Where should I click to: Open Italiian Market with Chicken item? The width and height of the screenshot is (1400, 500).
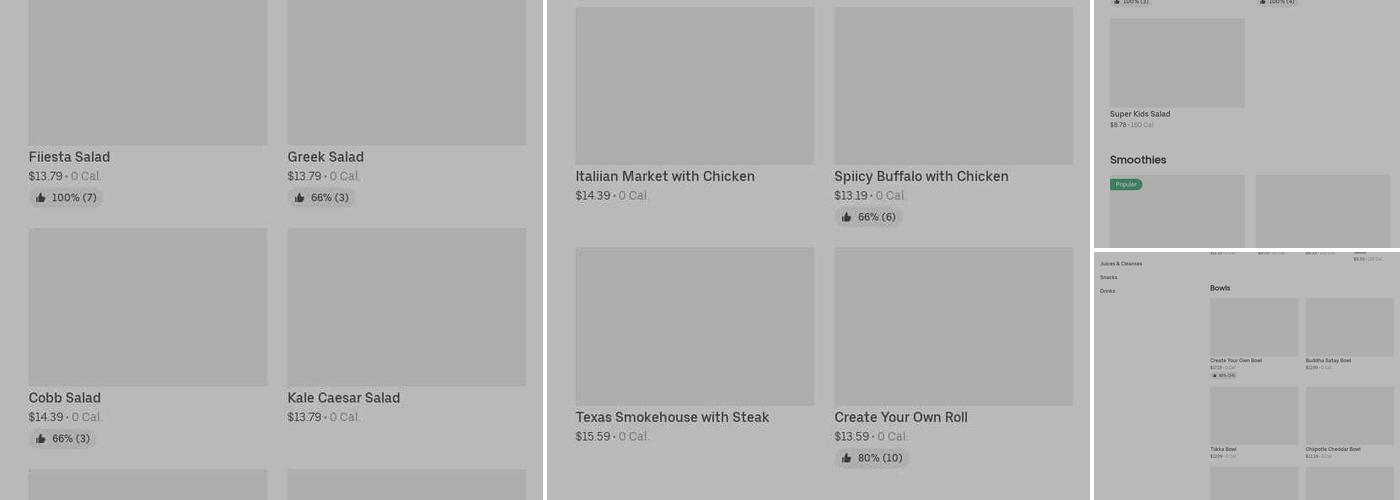pyautogui.click(x=664, y=177)
